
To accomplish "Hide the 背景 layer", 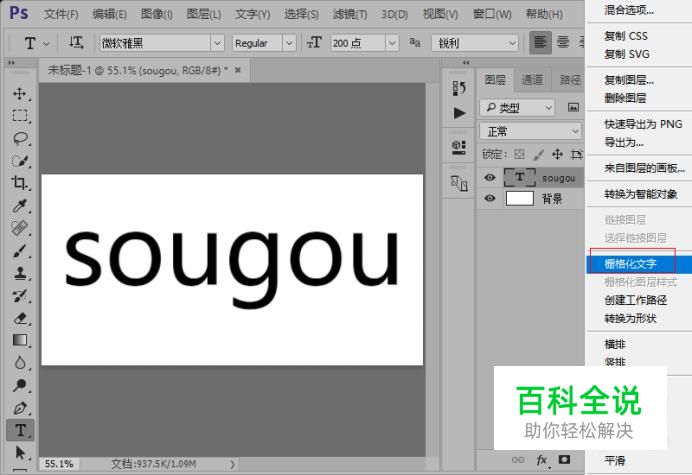I will (489, 198).
